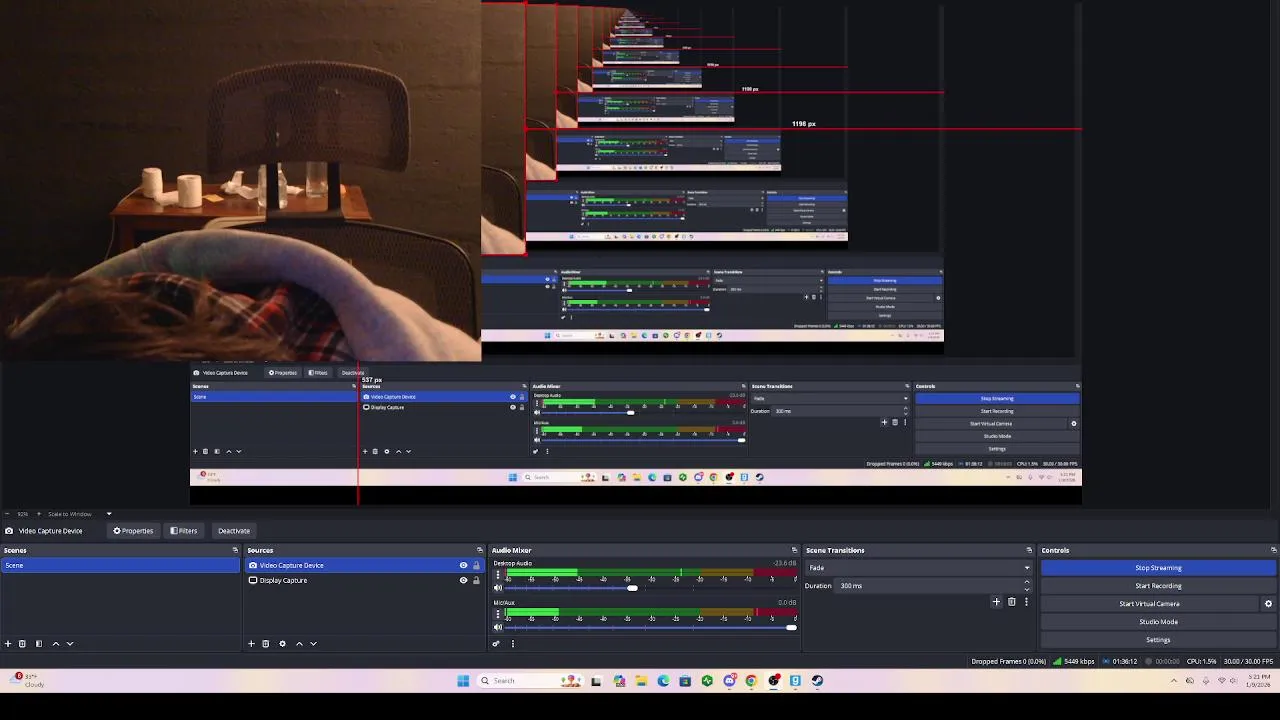
Task: Remove transition with trash icon
Action: click(1011, 602)
